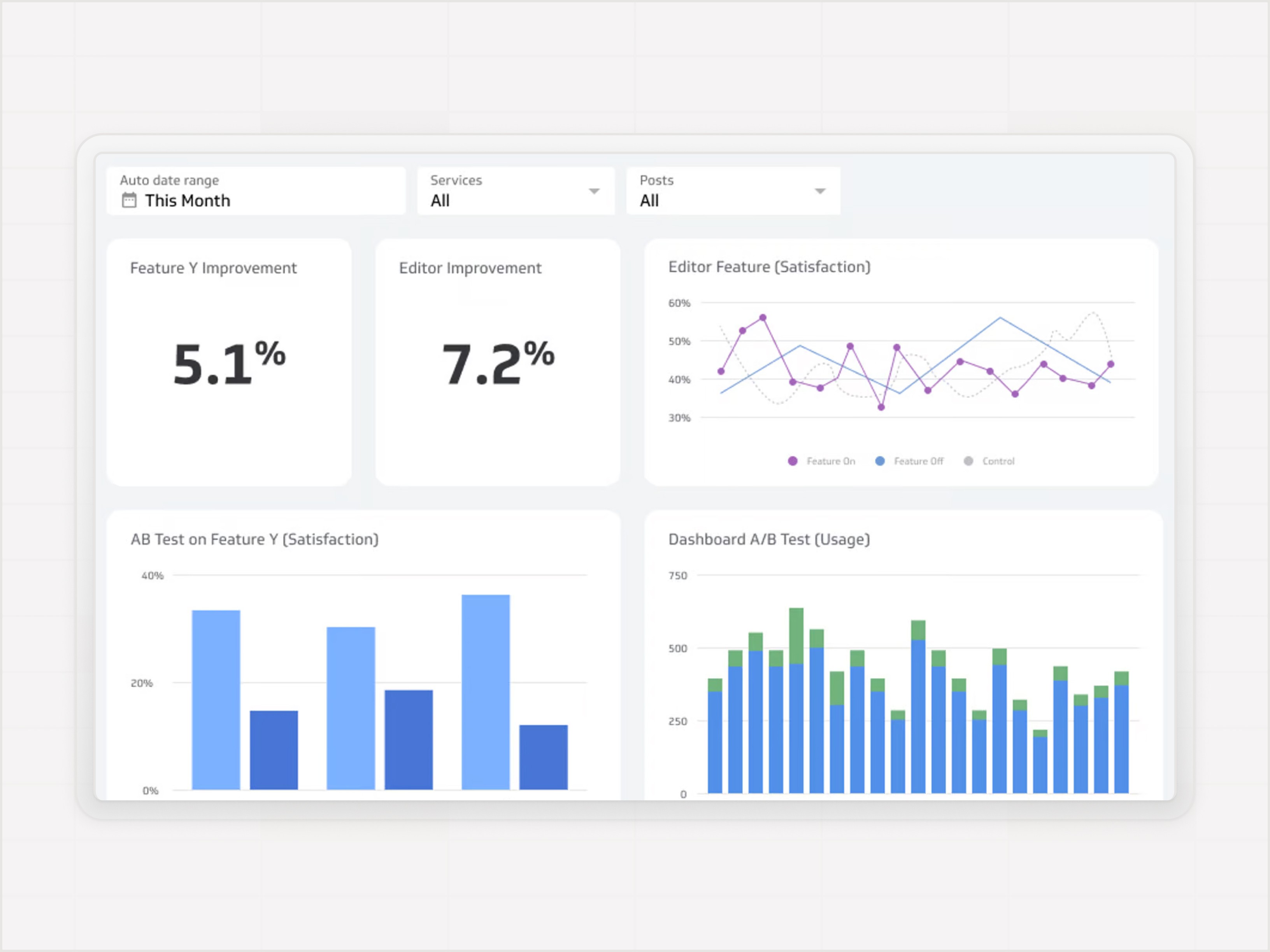Click the 7.2% Editor Improvement value
1270x952 pixels.
click(x=498, y=363)
